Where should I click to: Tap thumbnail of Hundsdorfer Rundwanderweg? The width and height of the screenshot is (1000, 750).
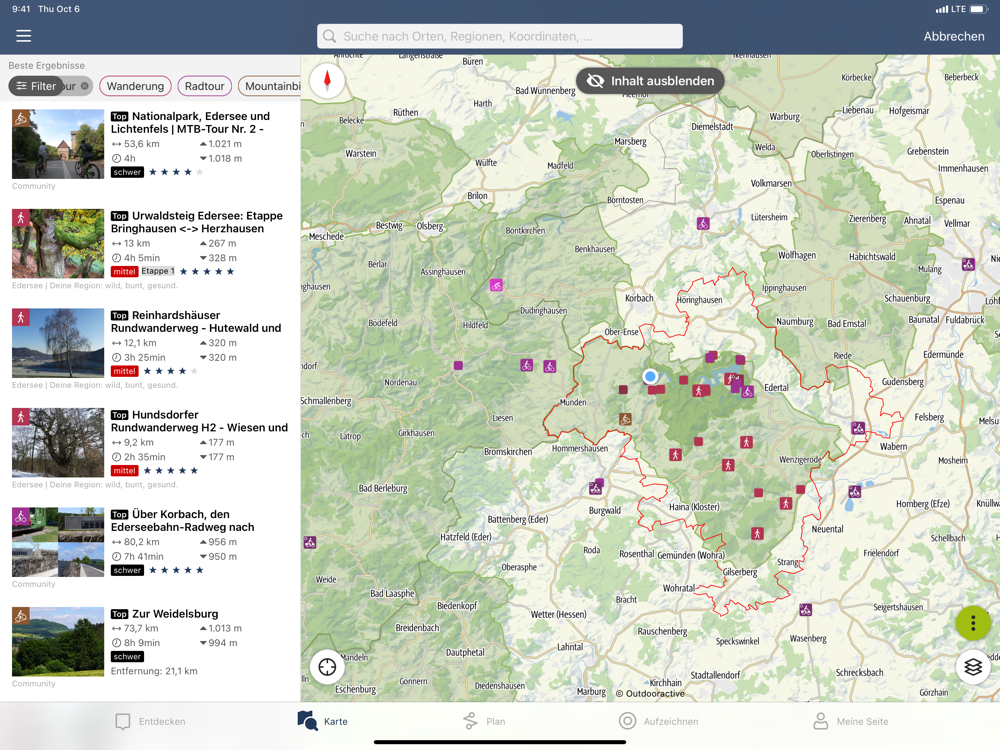click(x=58, y=442)
